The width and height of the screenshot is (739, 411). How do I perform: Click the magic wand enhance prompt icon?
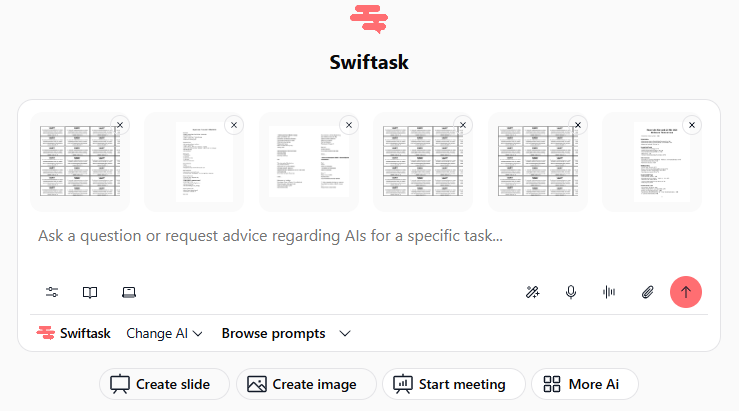click(533, 292)
